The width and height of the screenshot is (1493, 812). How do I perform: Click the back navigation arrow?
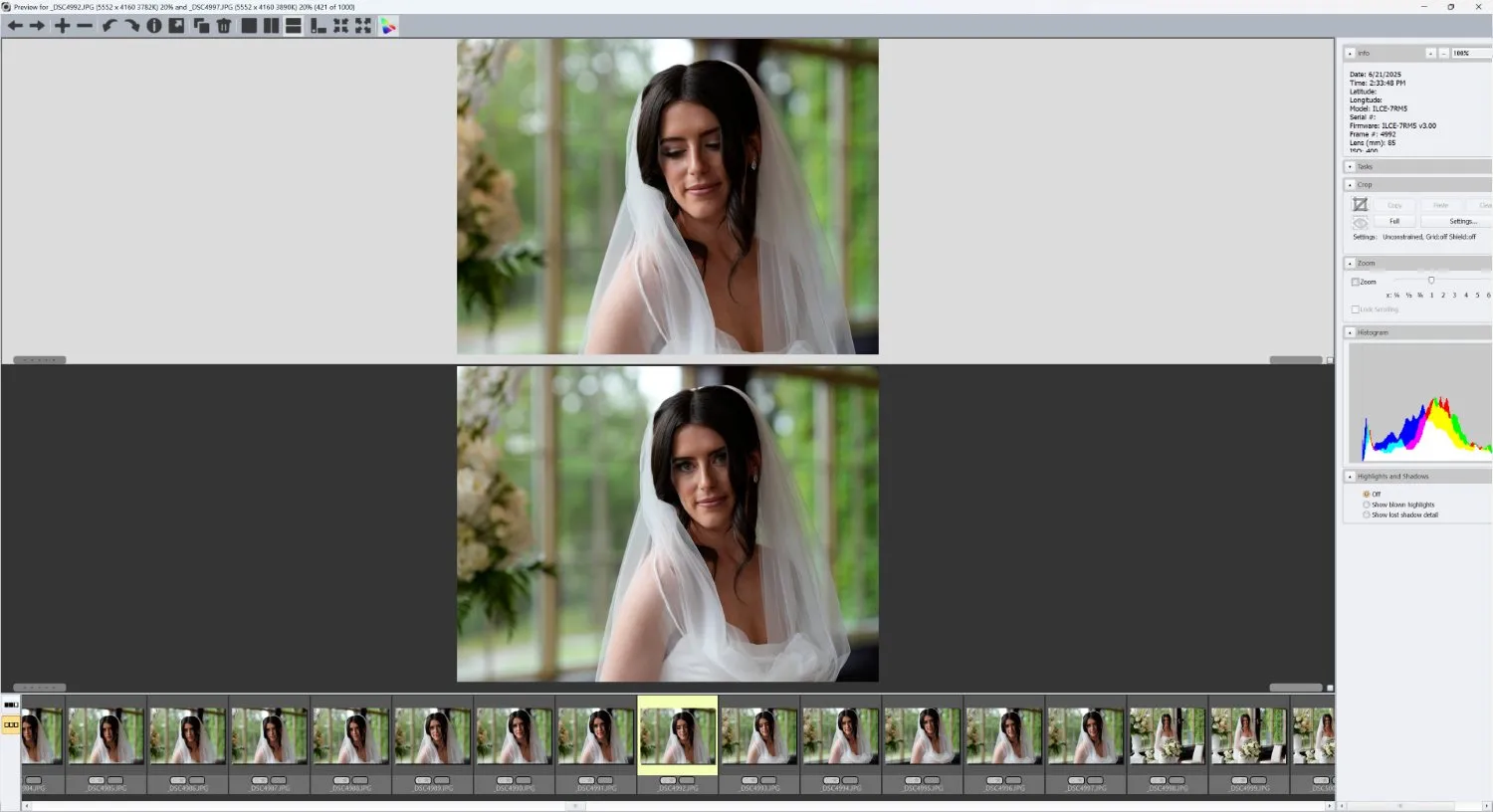click(x=16, y=26)
